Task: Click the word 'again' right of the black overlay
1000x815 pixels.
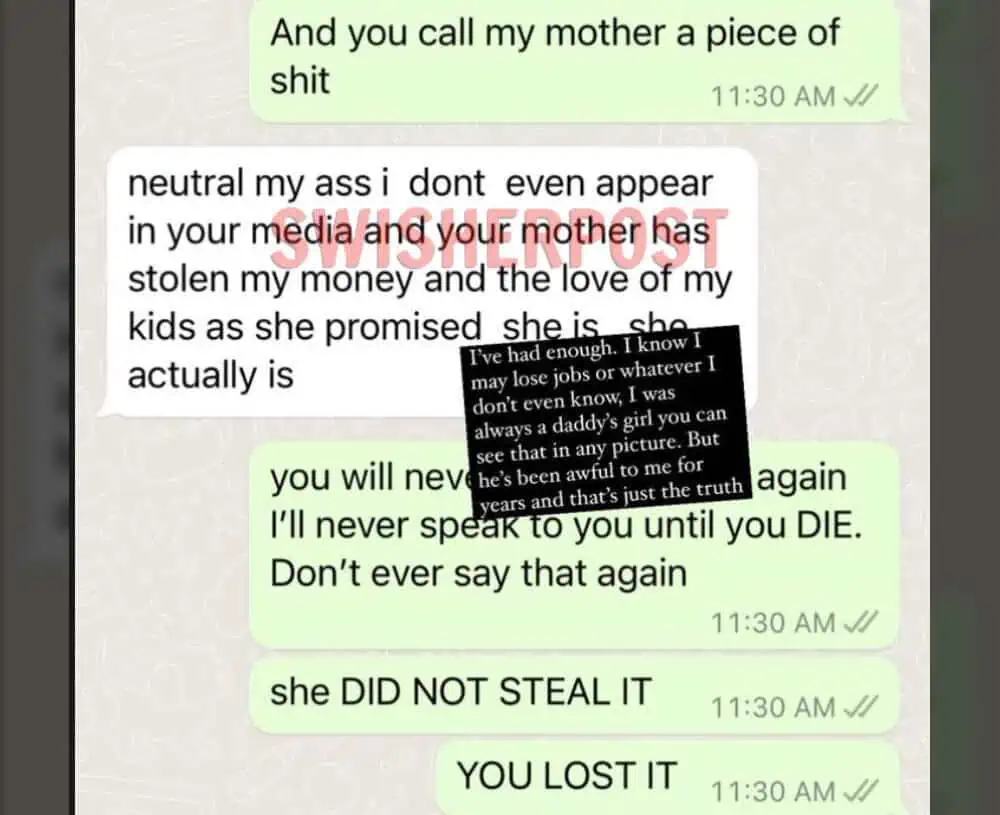Action: 802,480
